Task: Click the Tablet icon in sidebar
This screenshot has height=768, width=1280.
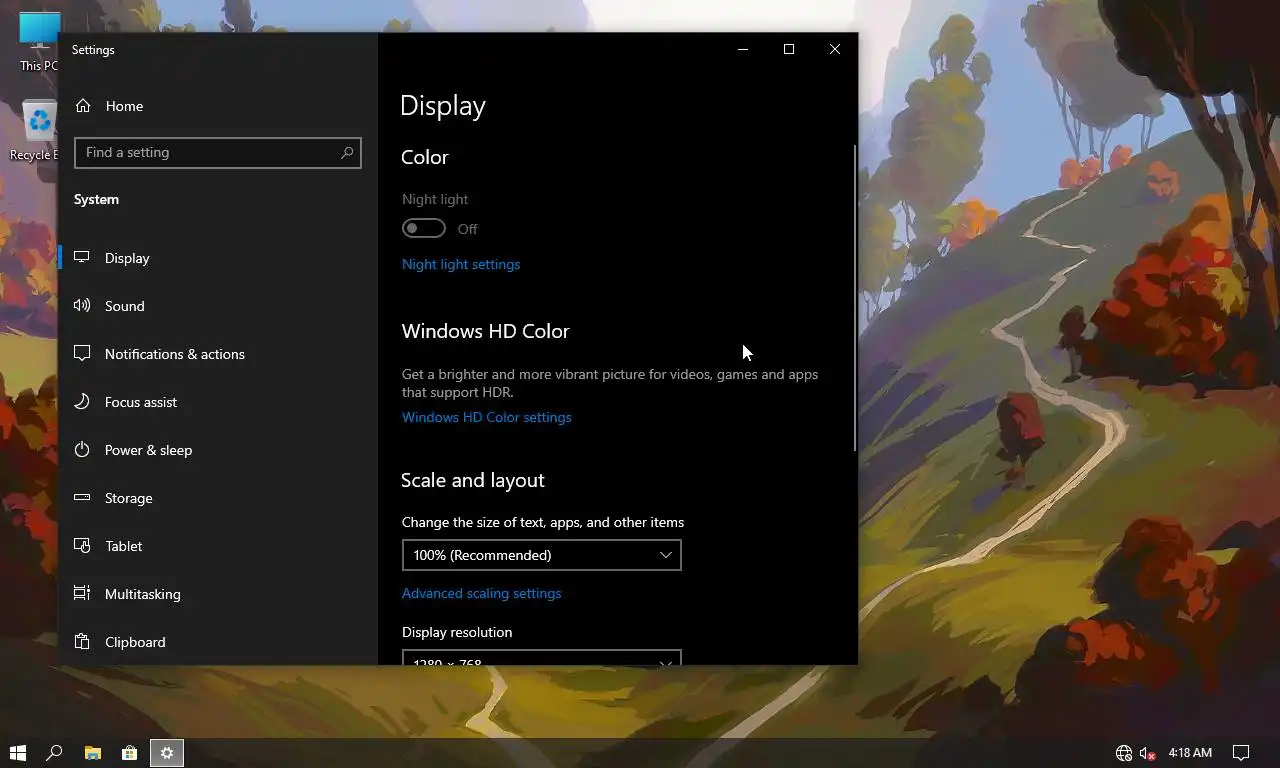Action: (x=82, y=546)
